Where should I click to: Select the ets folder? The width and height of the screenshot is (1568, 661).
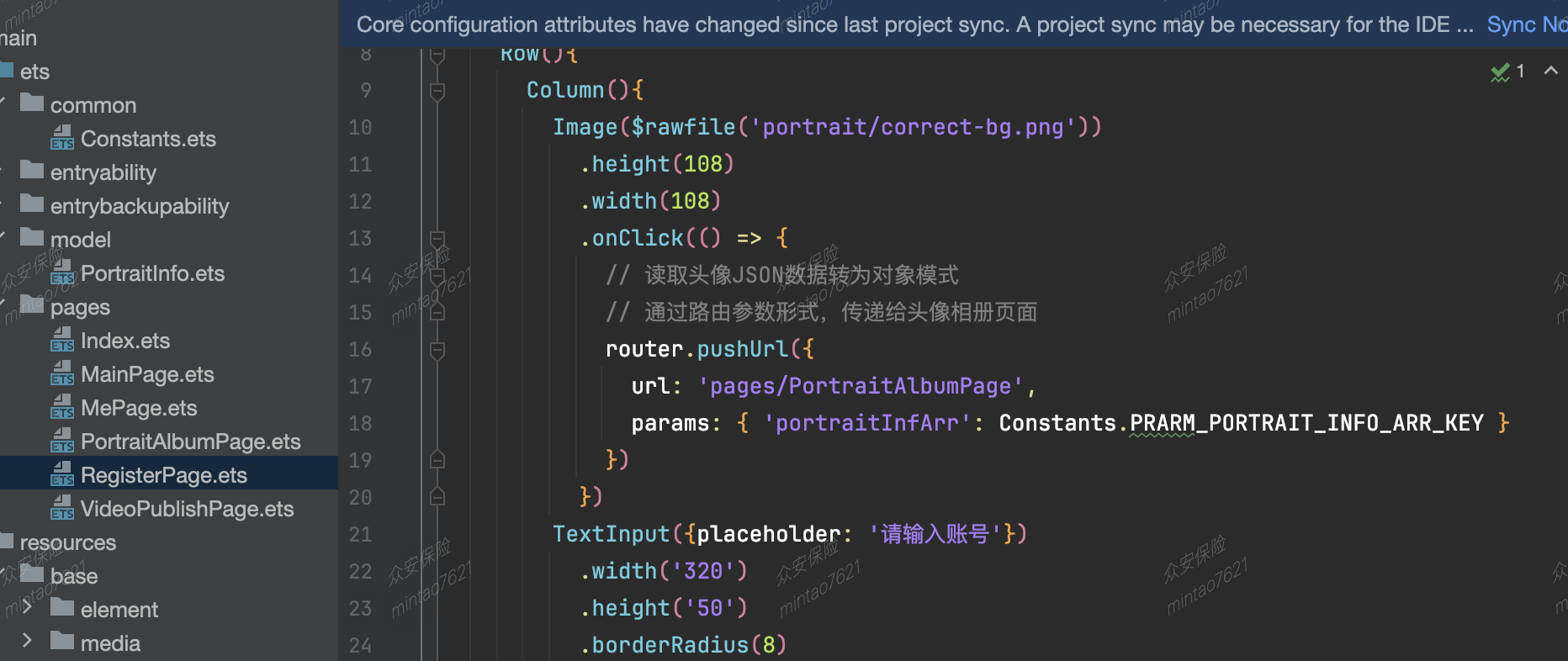(34, 71)
